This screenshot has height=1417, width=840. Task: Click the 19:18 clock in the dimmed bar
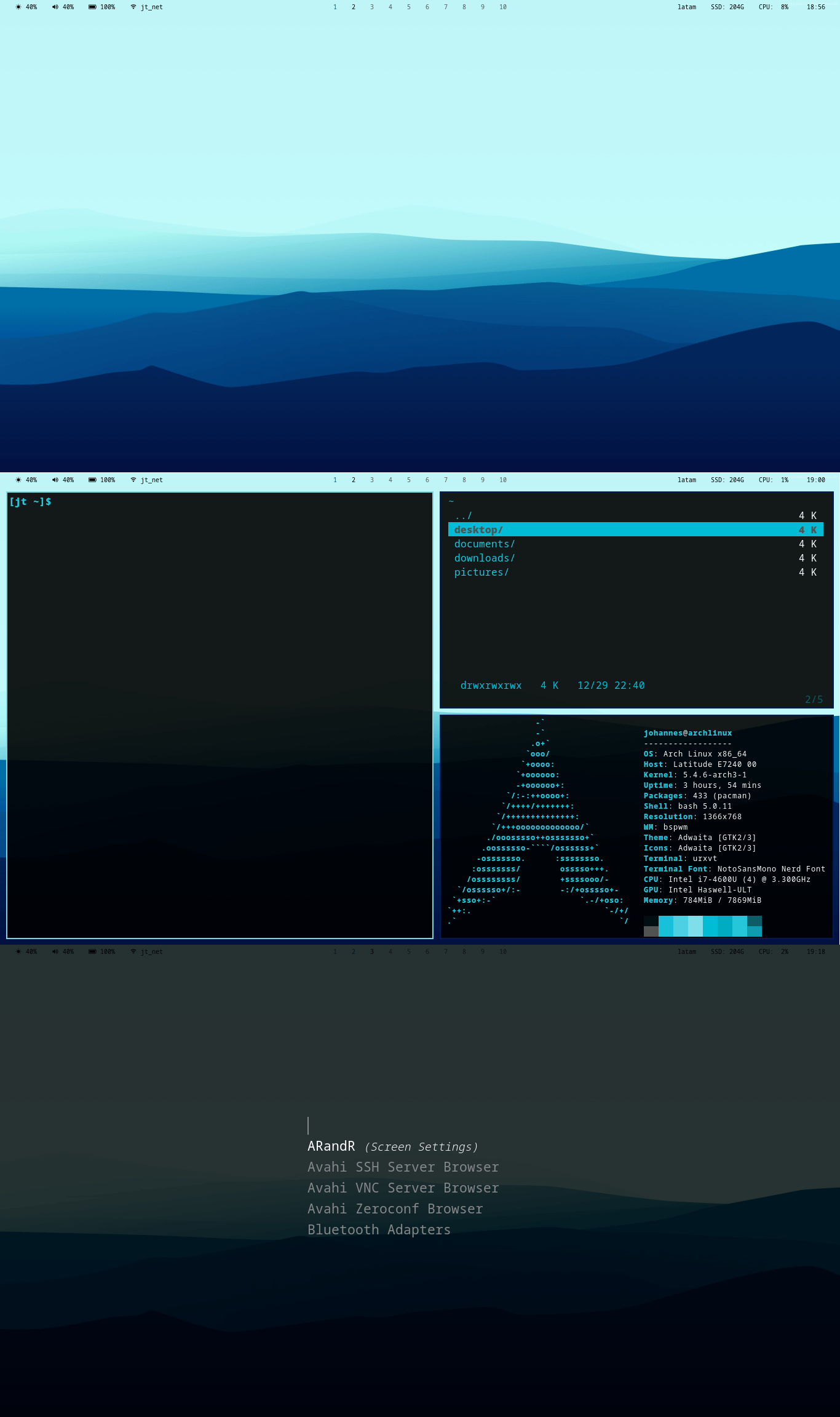pyautogui.click(x=816, y=951)
